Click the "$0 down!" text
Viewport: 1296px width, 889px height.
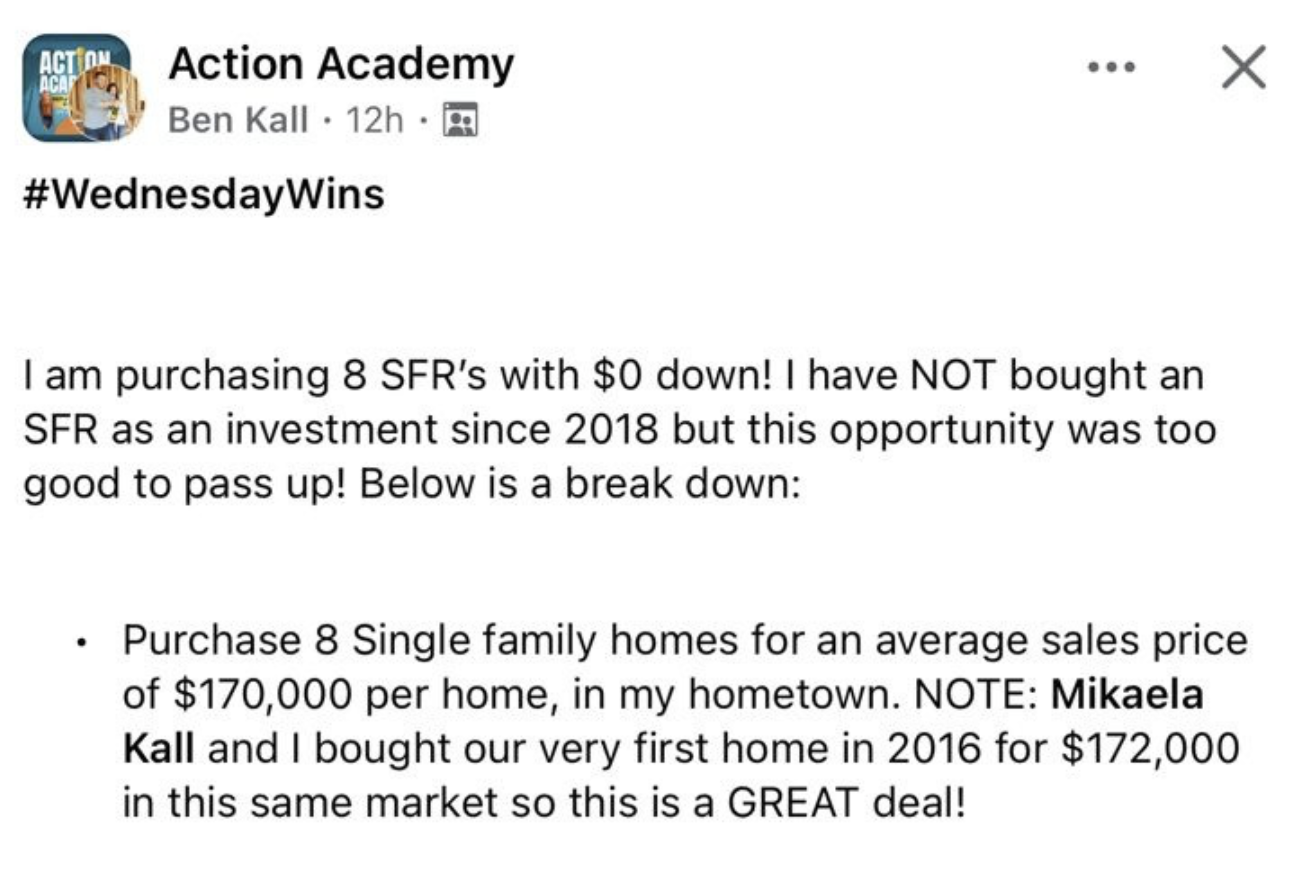pos(680,378)
